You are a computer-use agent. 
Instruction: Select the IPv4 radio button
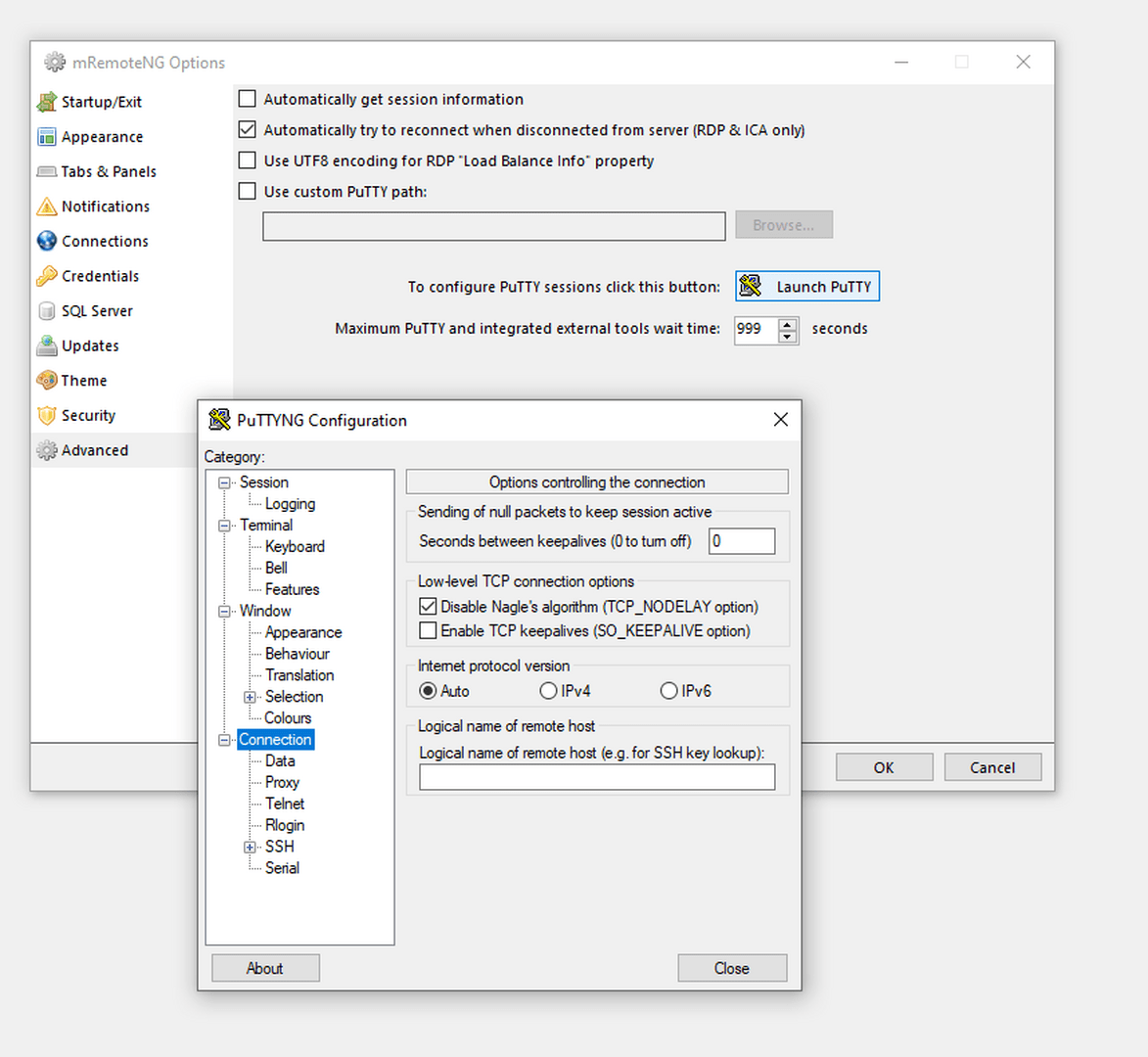548,691
